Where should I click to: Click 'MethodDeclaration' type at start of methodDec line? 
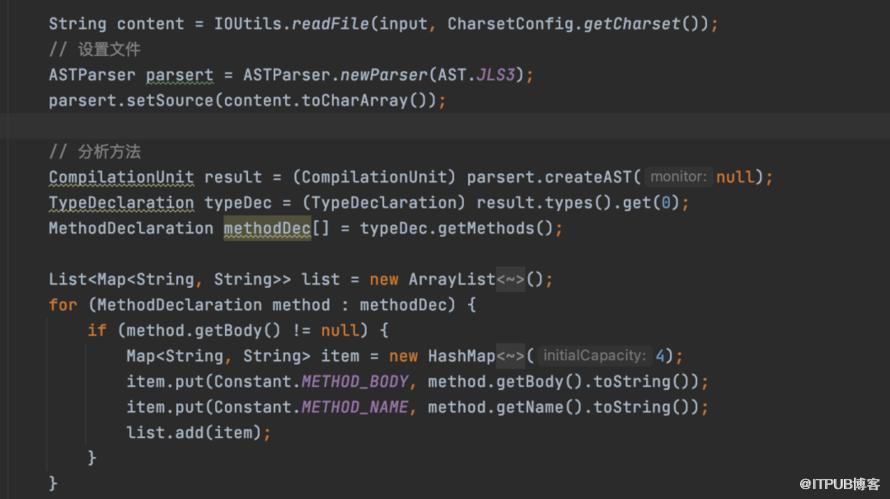click(x=131, y=228)
